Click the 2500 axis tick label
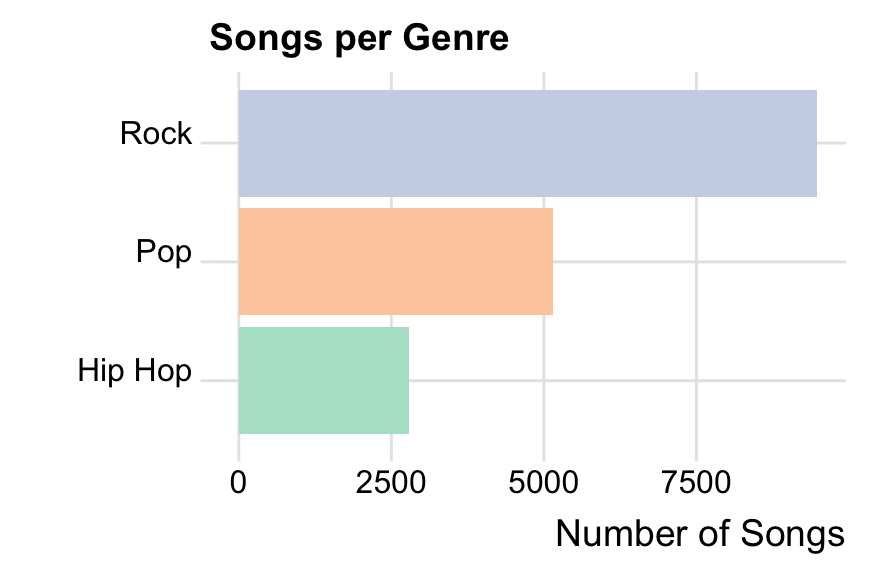The height and width of the screenshot is (576, 883). point(391,483)
